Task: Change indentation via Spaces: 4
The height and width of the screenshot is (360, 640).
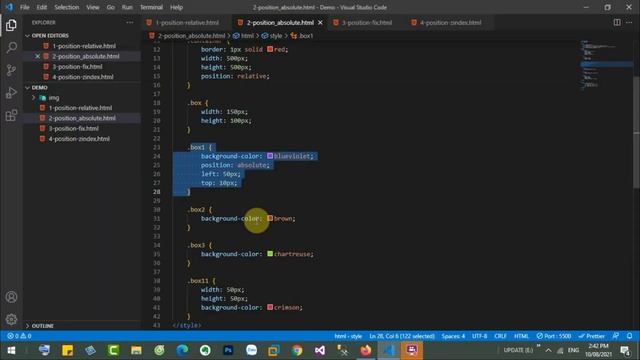Action: coord(453,336)
